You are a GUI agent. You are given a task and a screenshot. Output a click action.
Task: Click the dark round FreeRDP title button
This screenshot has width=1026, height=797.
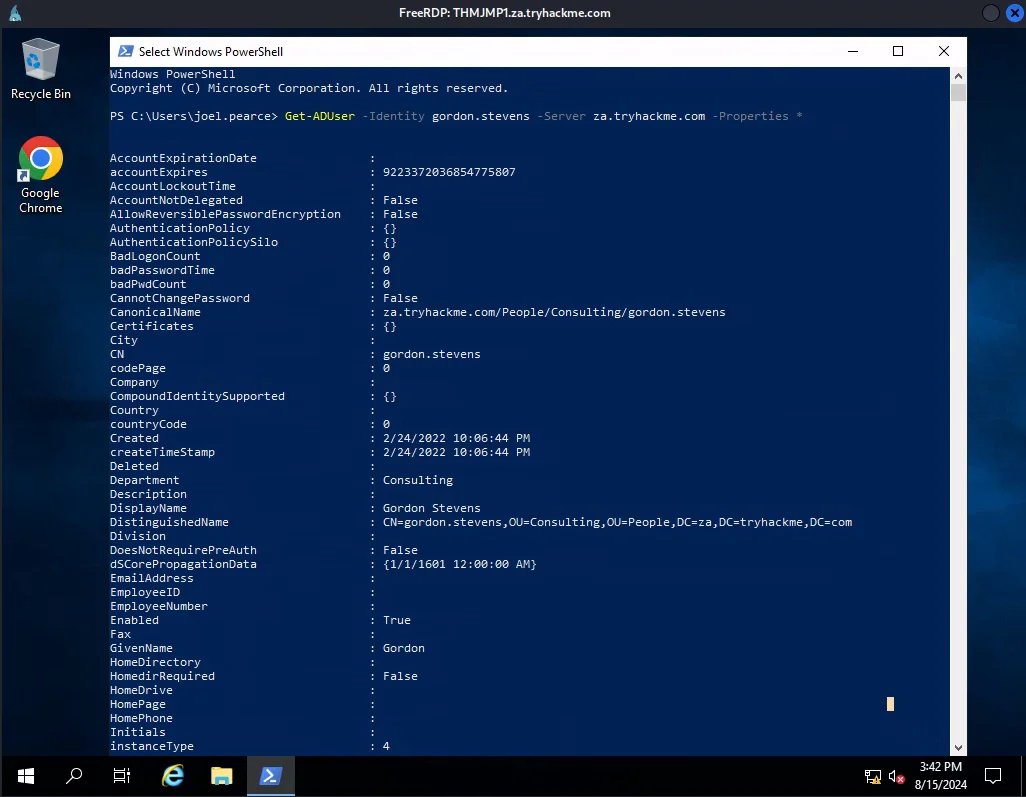click(x=991, y=13)
